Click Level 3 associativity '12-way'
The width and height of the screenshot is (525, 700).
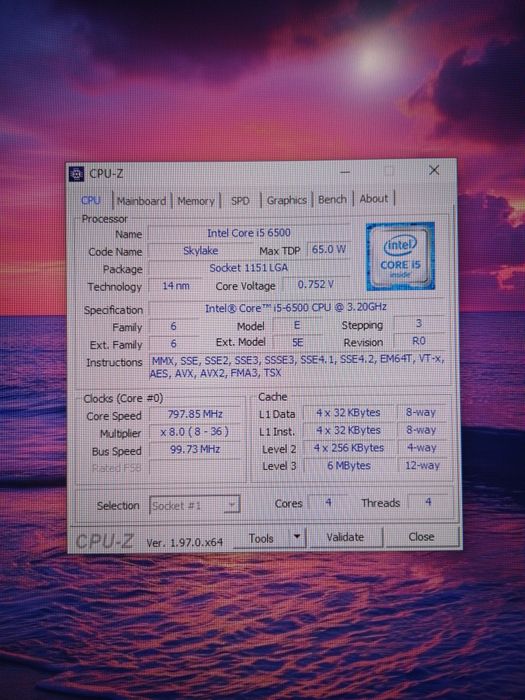[x=422, y=466]
